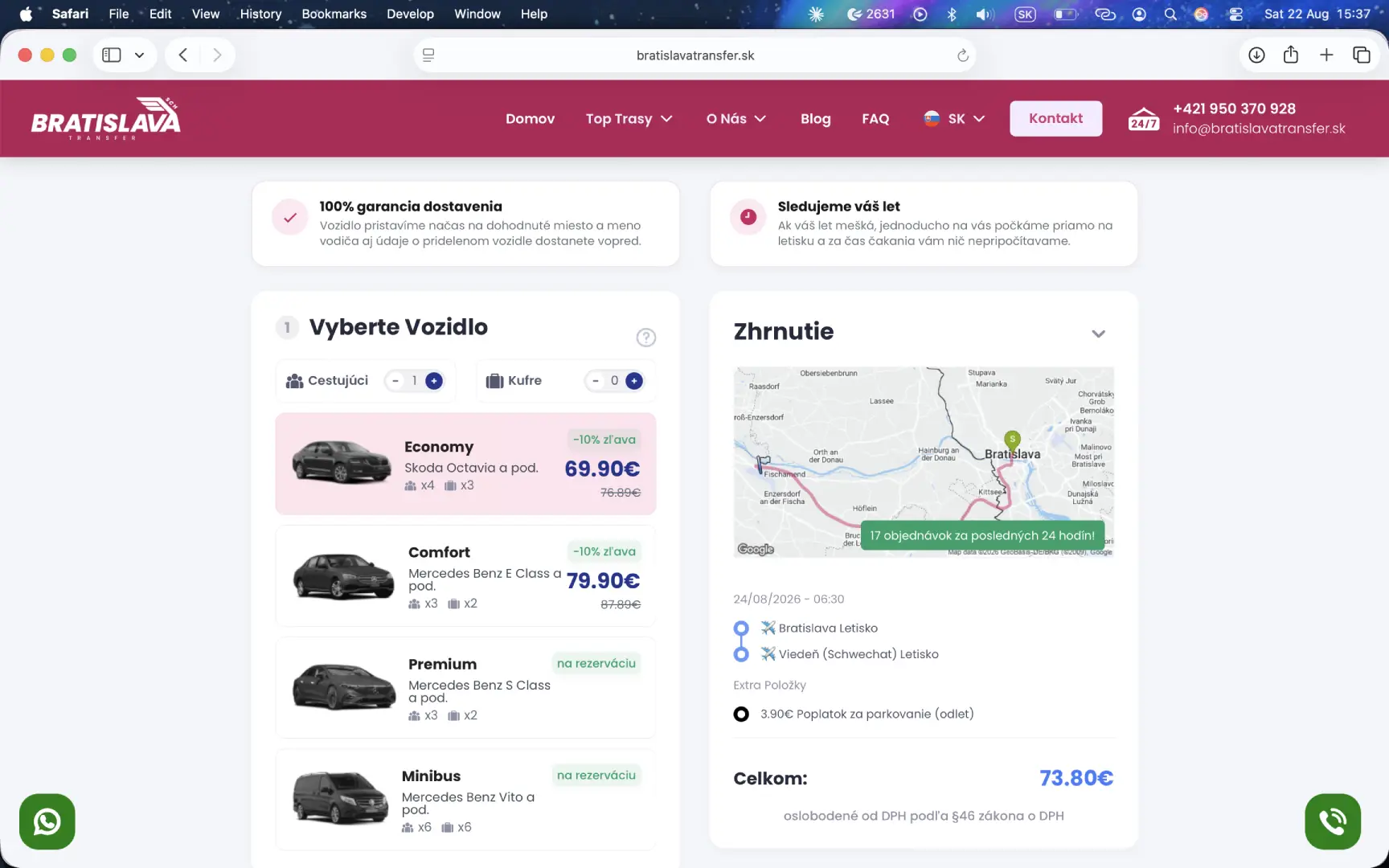Open the Blog nav item

815,119
